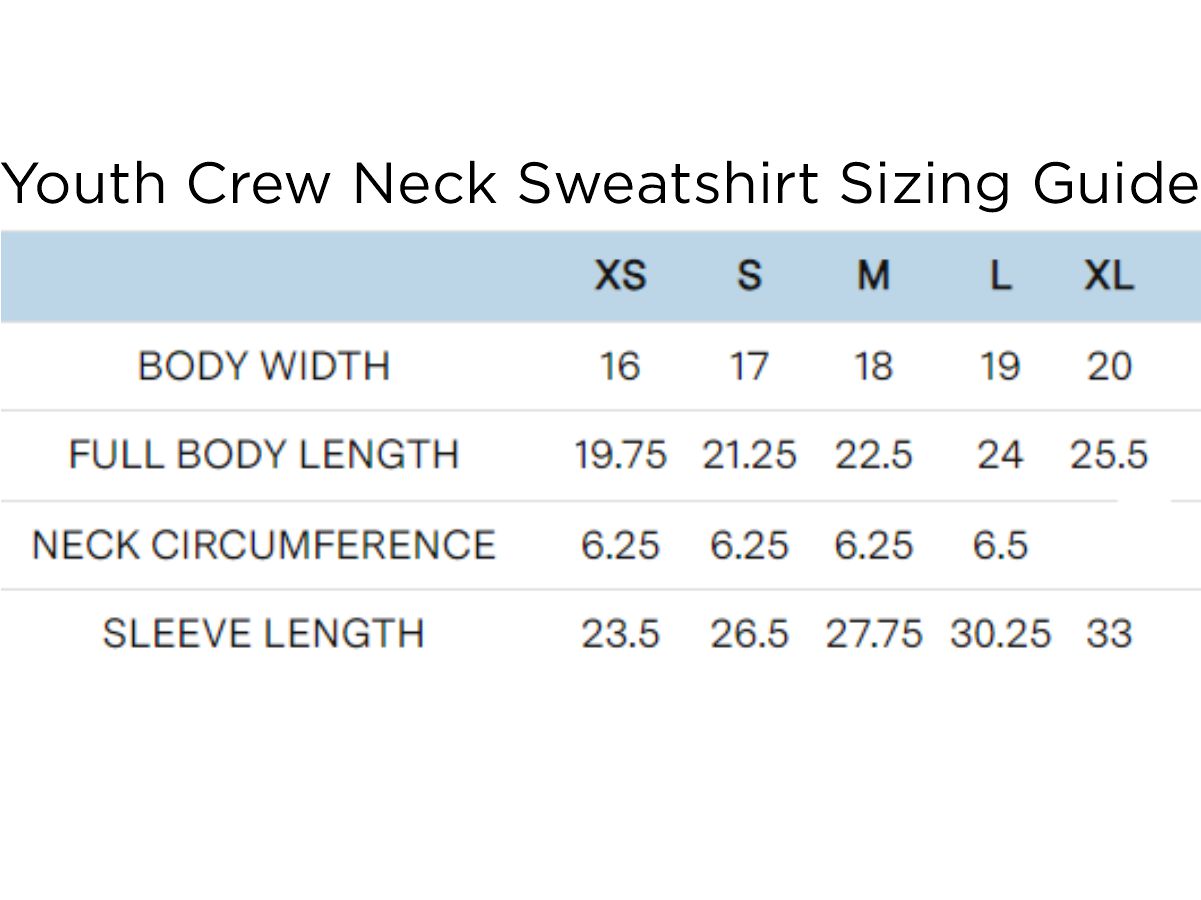This screenshot has height=900, width=1201.
Task: Click body width value 20 for XL
Action: click(x=1109, y=366)
